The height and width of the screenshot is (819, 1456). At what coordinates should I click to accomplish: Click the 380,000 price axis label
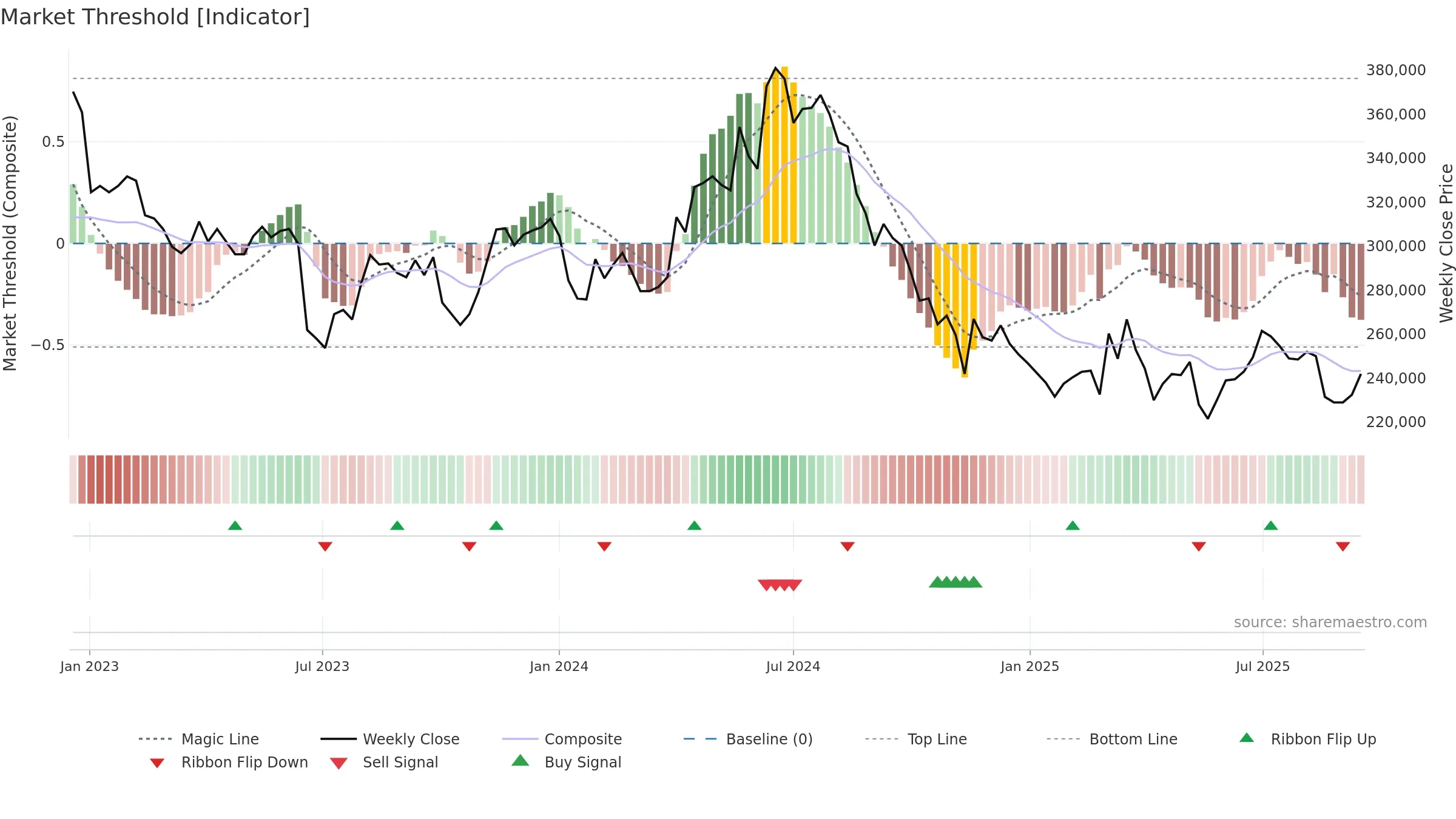(1396, 70)
